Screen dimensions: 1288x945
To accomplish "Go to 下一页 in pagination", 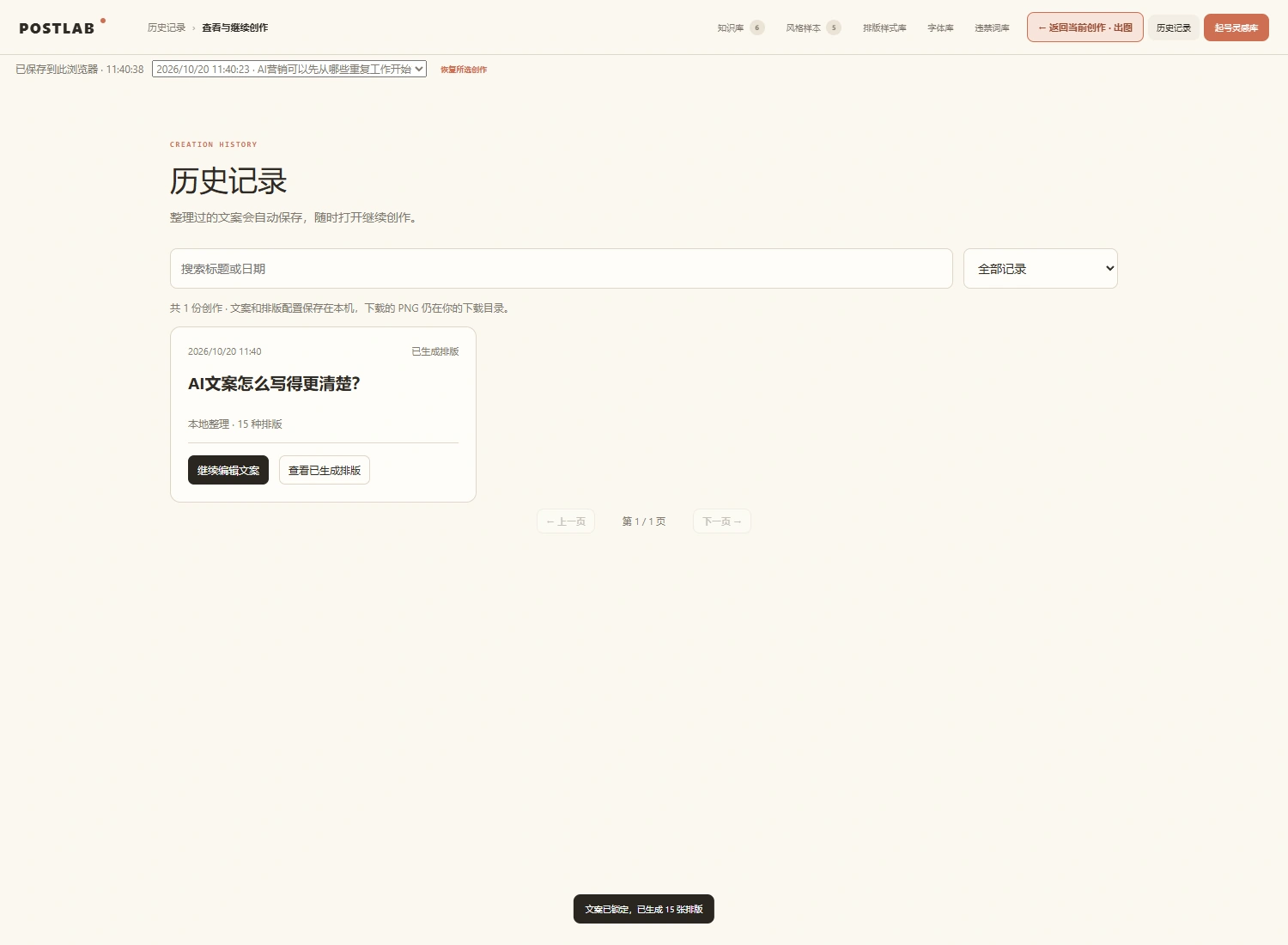I will tap(722, 521).
